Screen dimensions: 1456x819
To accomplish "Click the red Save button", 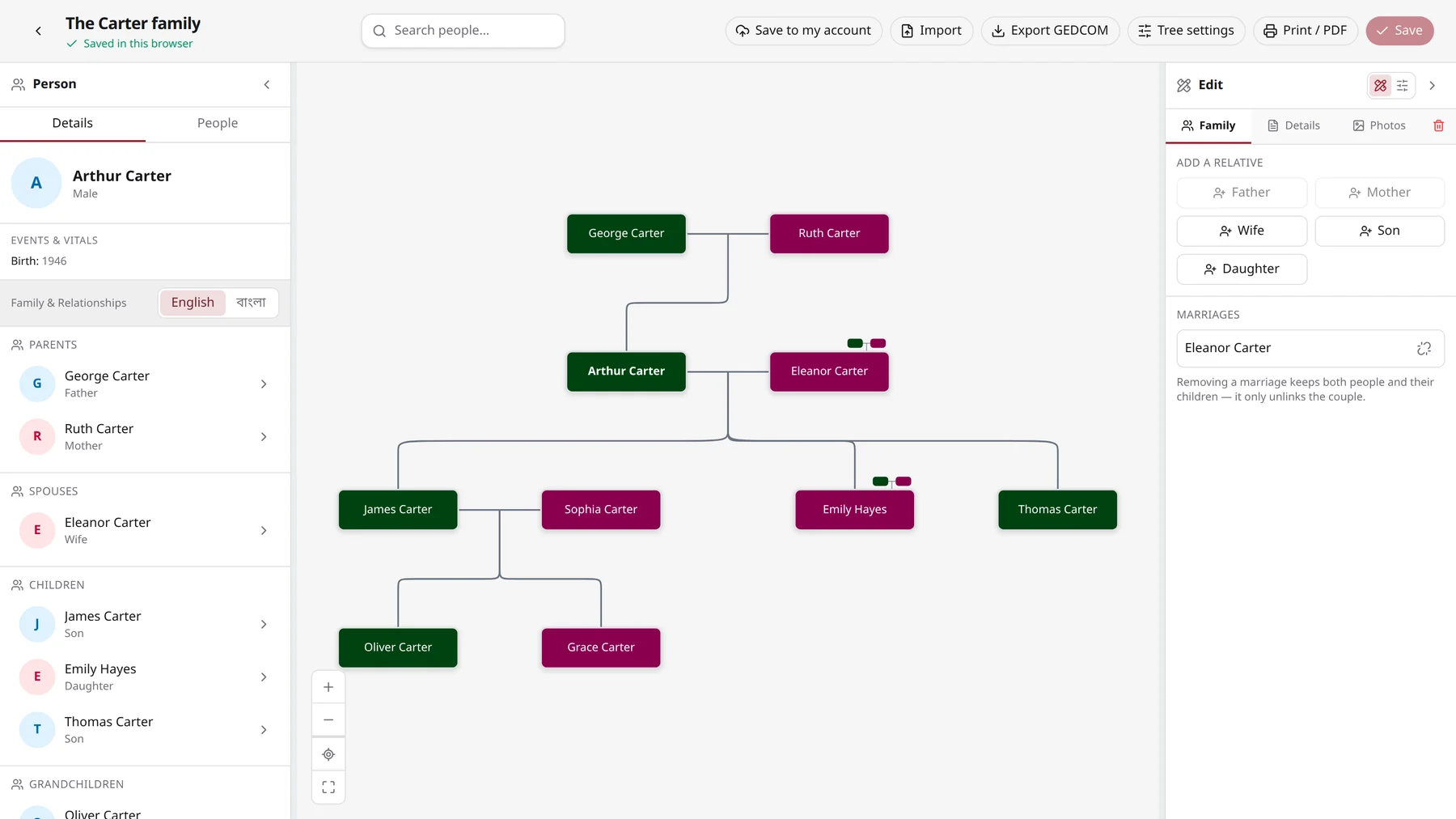I will 1399,31.
